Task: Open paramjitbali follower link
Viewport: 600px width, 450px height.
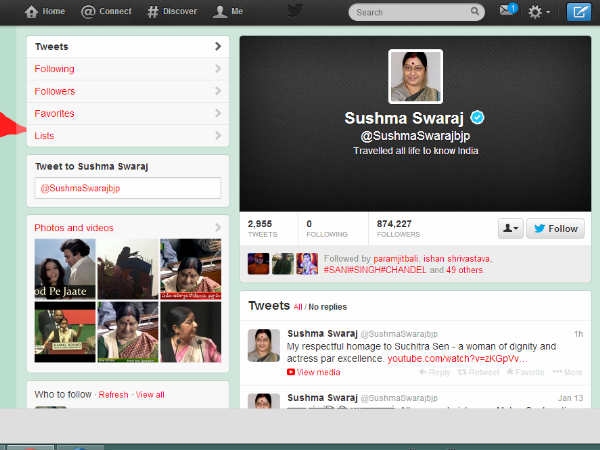Action: [x=396, y=259]
